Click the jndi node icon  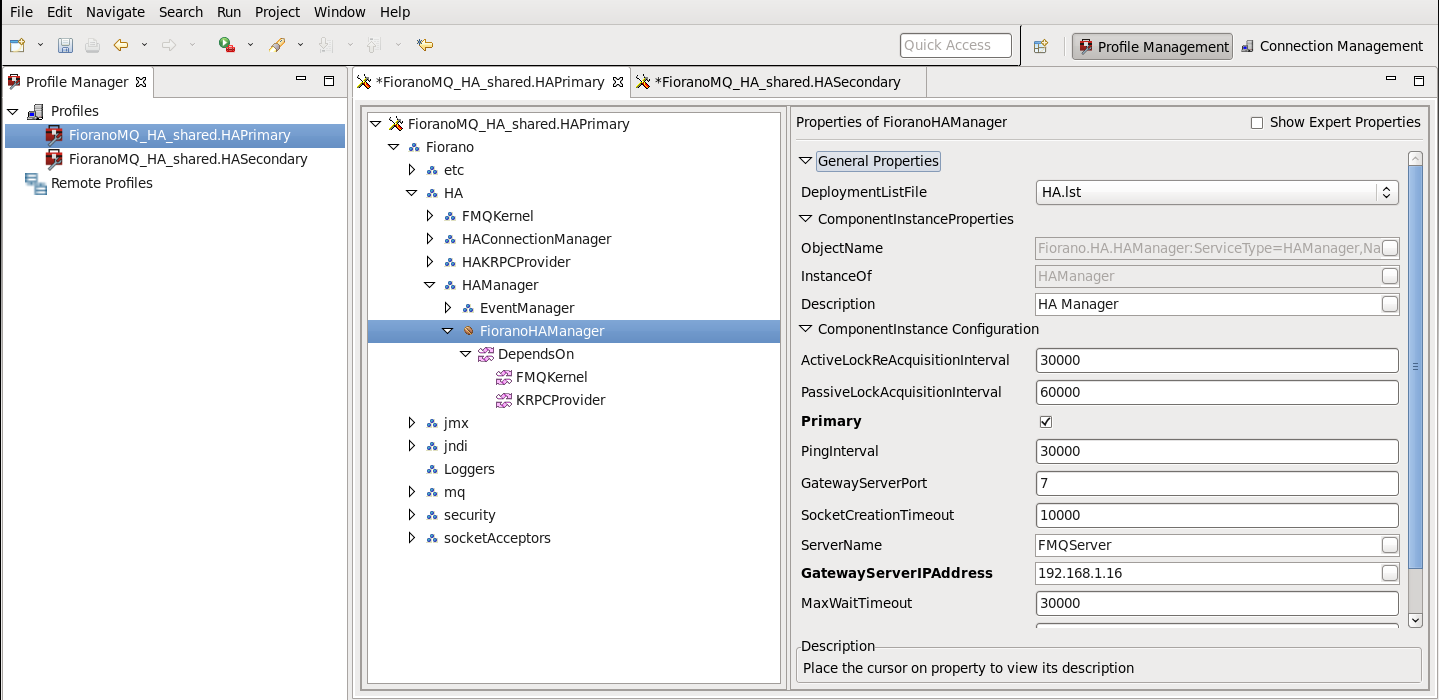[433, 446]
